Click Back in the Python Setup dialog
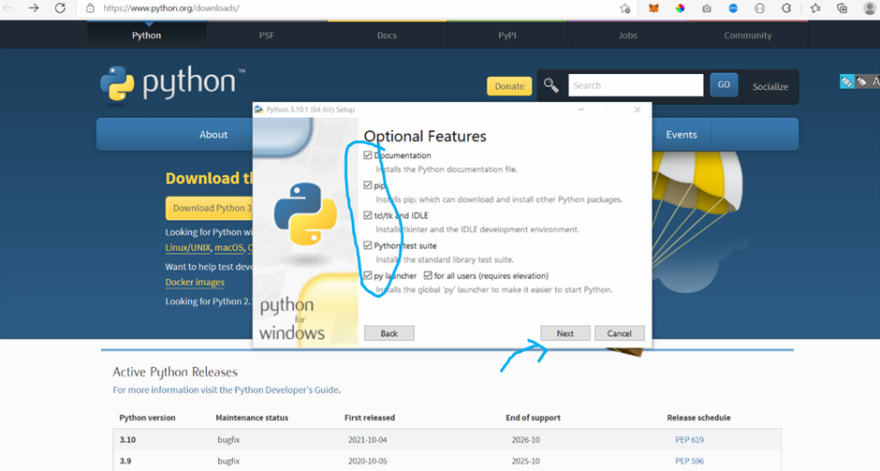 [389, 333]
